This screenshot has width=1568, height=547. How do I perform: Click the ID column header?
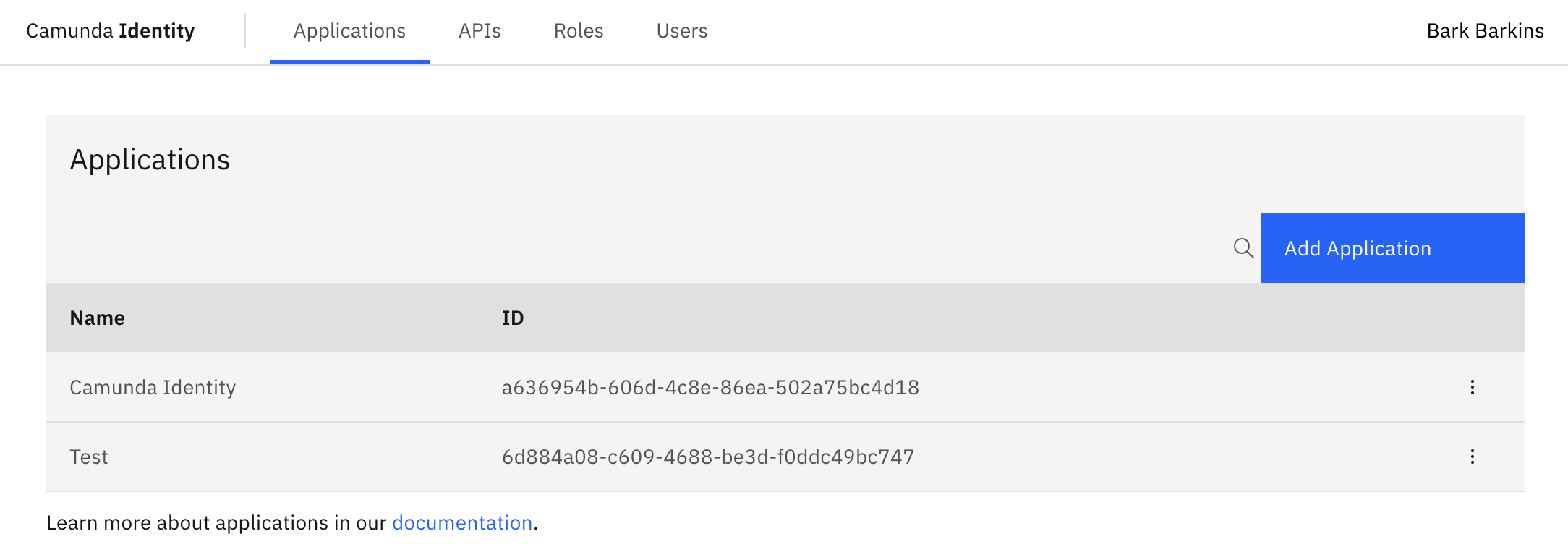513,317
